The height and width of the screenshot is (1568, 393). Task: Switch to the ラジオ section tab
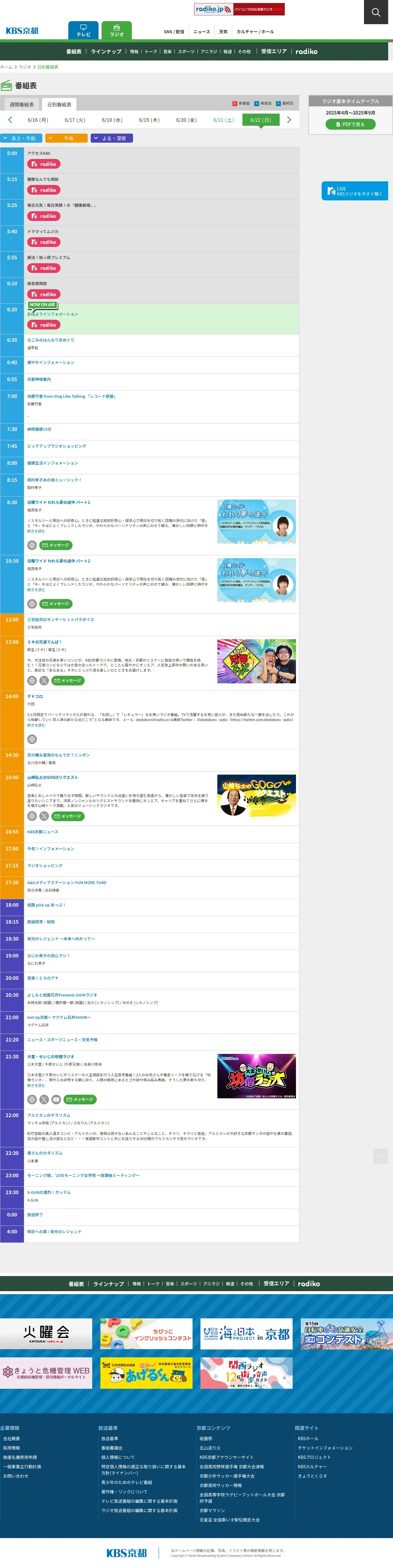[116, 31]
